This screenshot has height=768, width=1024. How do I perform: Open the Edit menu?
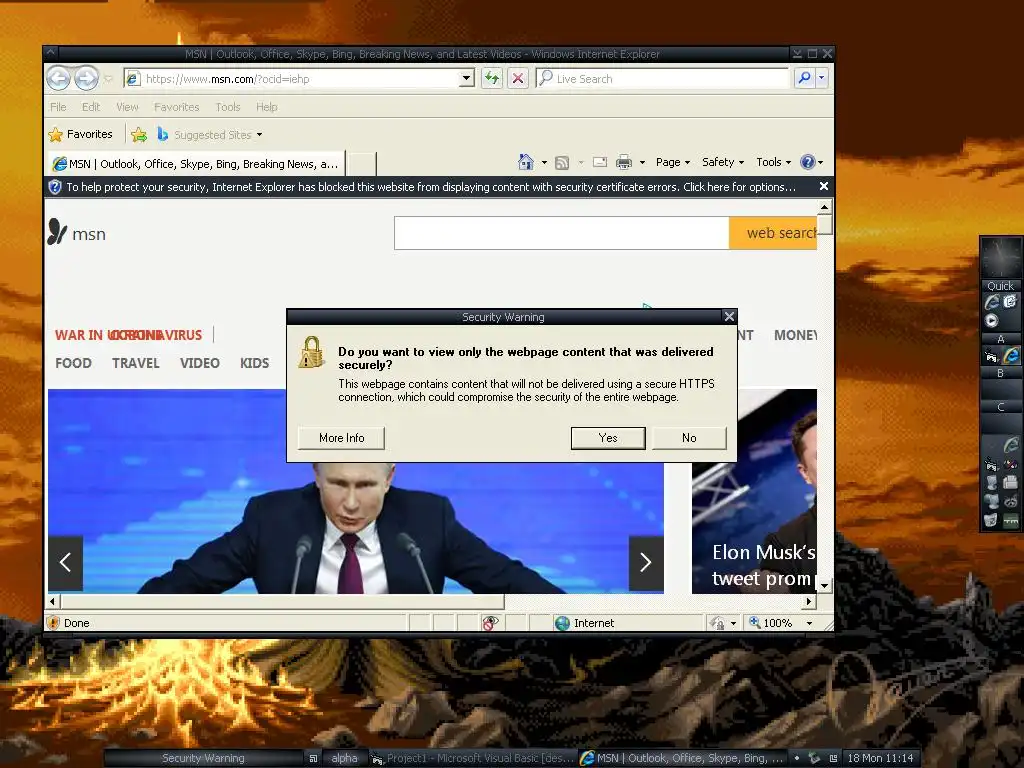coord(91,107)
